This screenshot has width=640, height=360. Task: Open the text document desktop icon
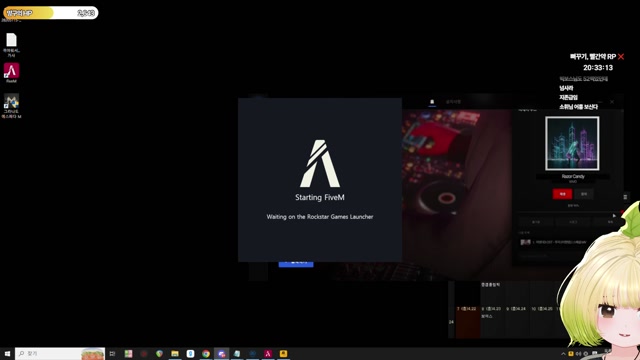point(11,40)
